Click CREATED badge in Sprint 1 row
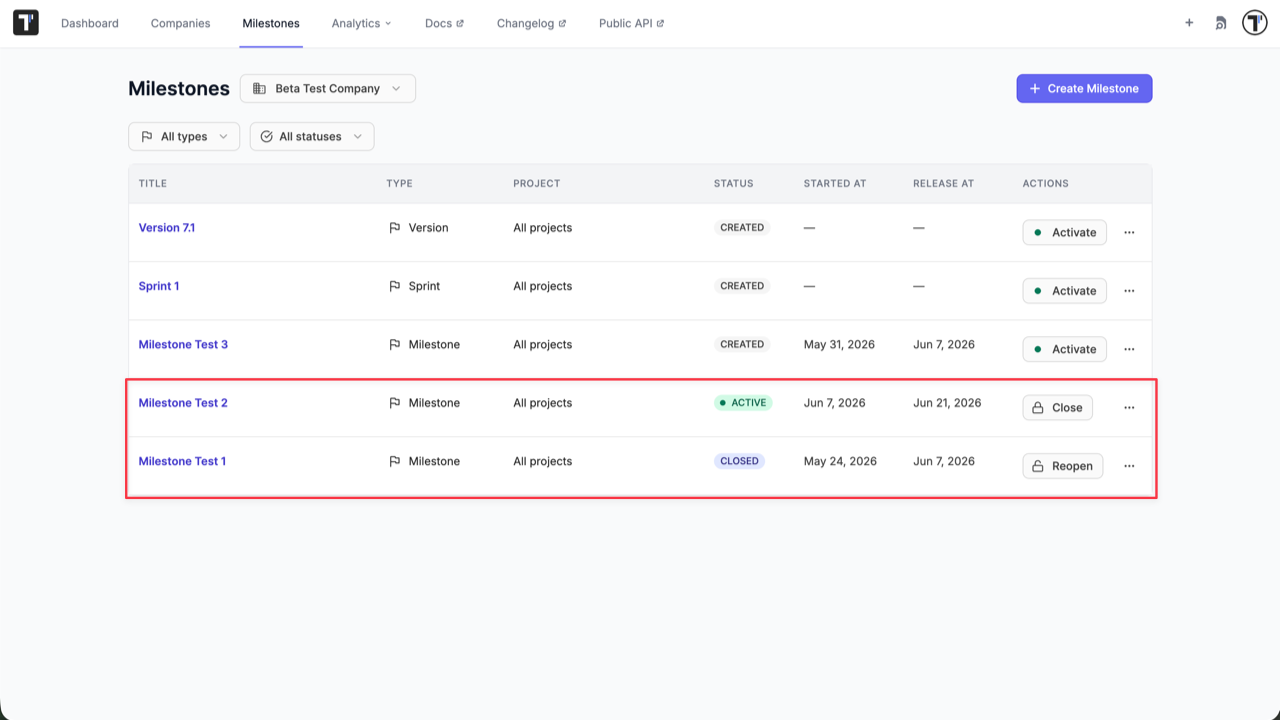 click(742, 286)
